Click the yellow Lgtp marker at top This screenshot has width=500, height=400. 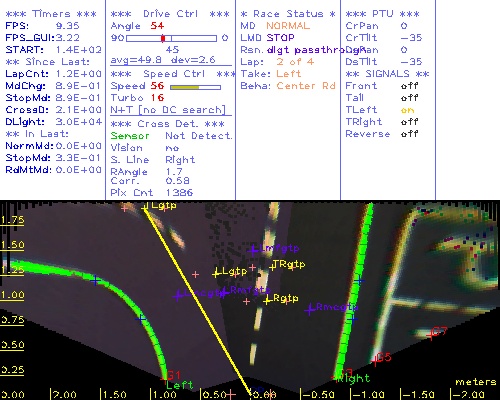point(145,208)
